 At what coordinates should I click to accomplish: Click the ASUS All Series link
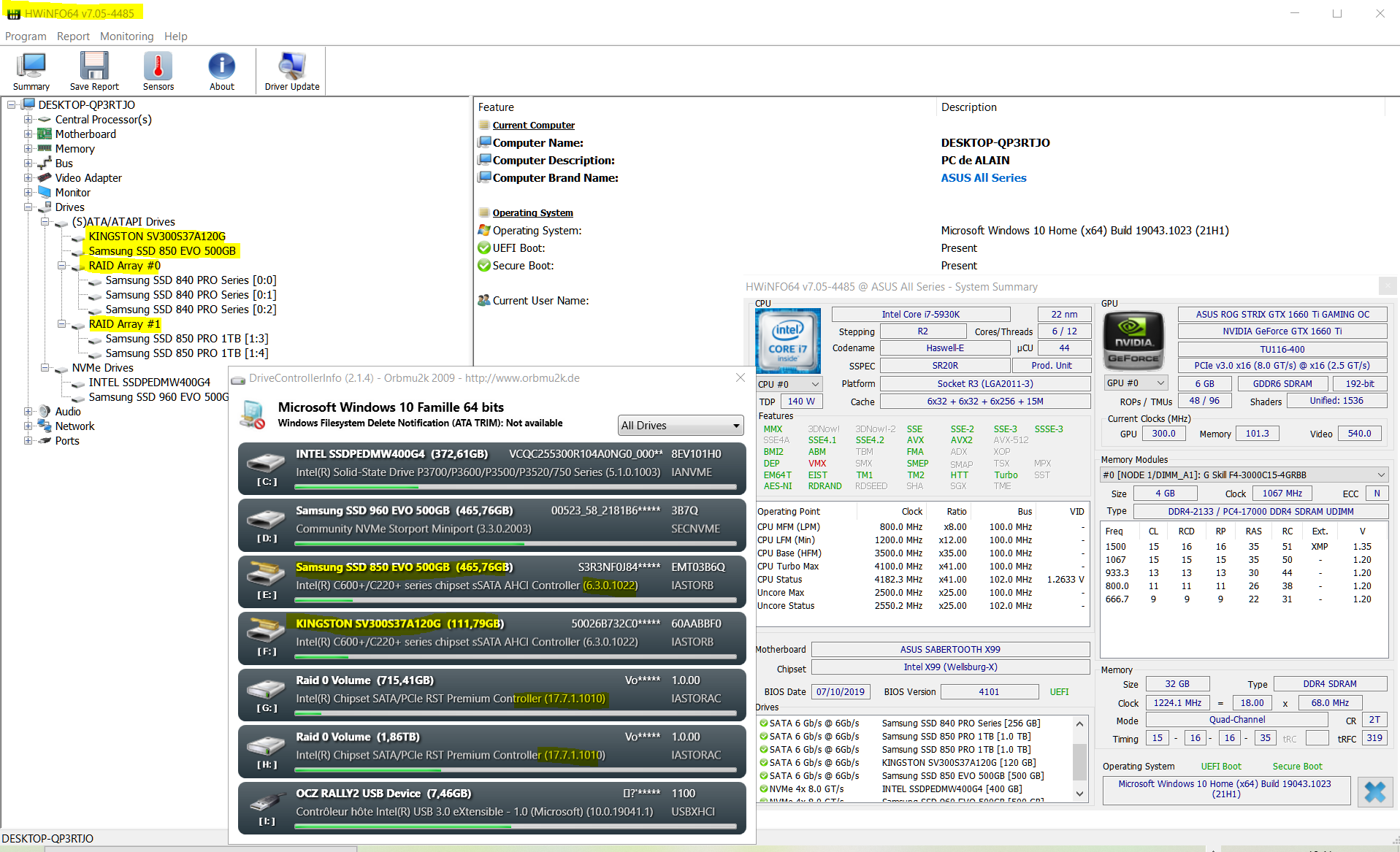(x=983, y=177)
